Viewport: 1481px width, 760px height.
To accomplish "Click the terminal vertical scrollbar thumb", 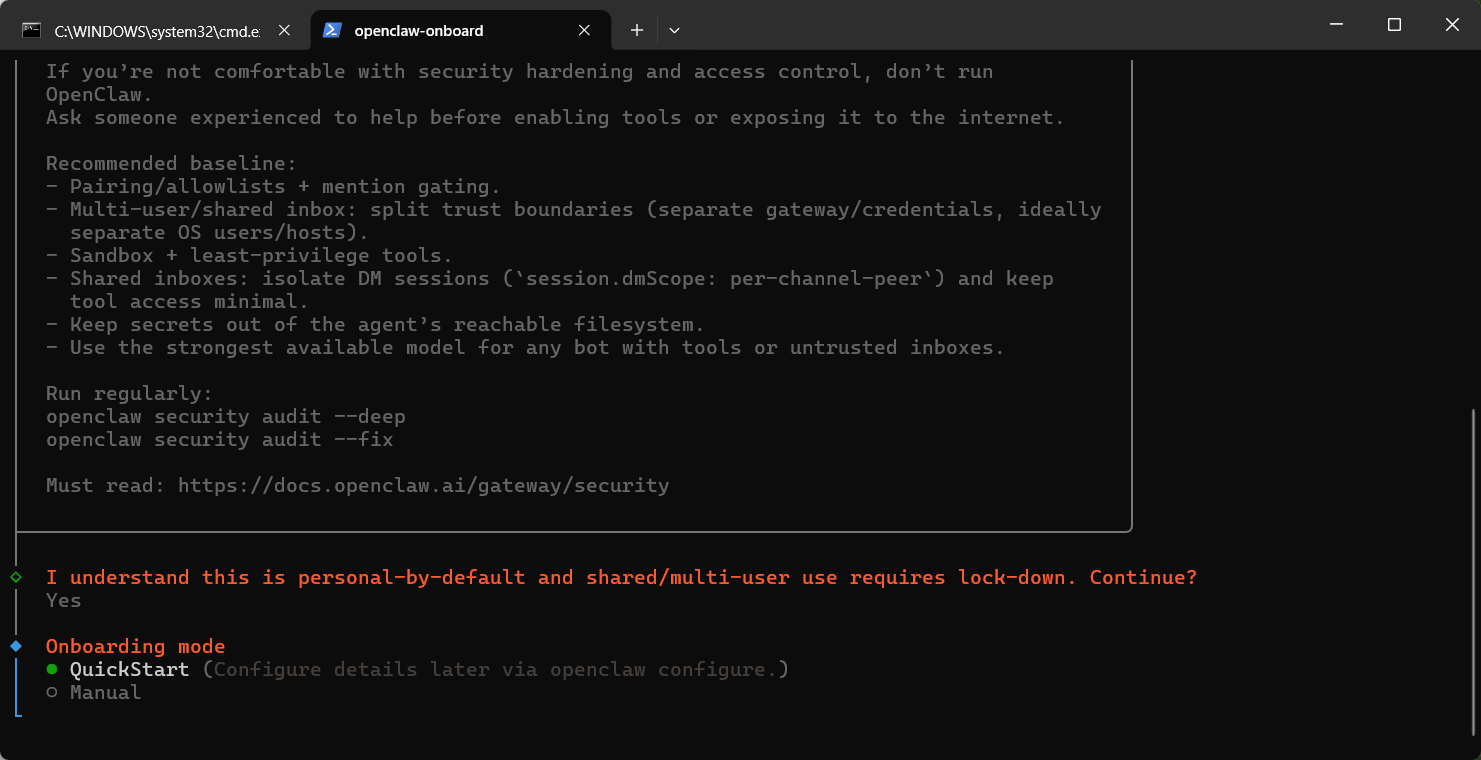I will pyautogui.click(x=1473, y=572).
